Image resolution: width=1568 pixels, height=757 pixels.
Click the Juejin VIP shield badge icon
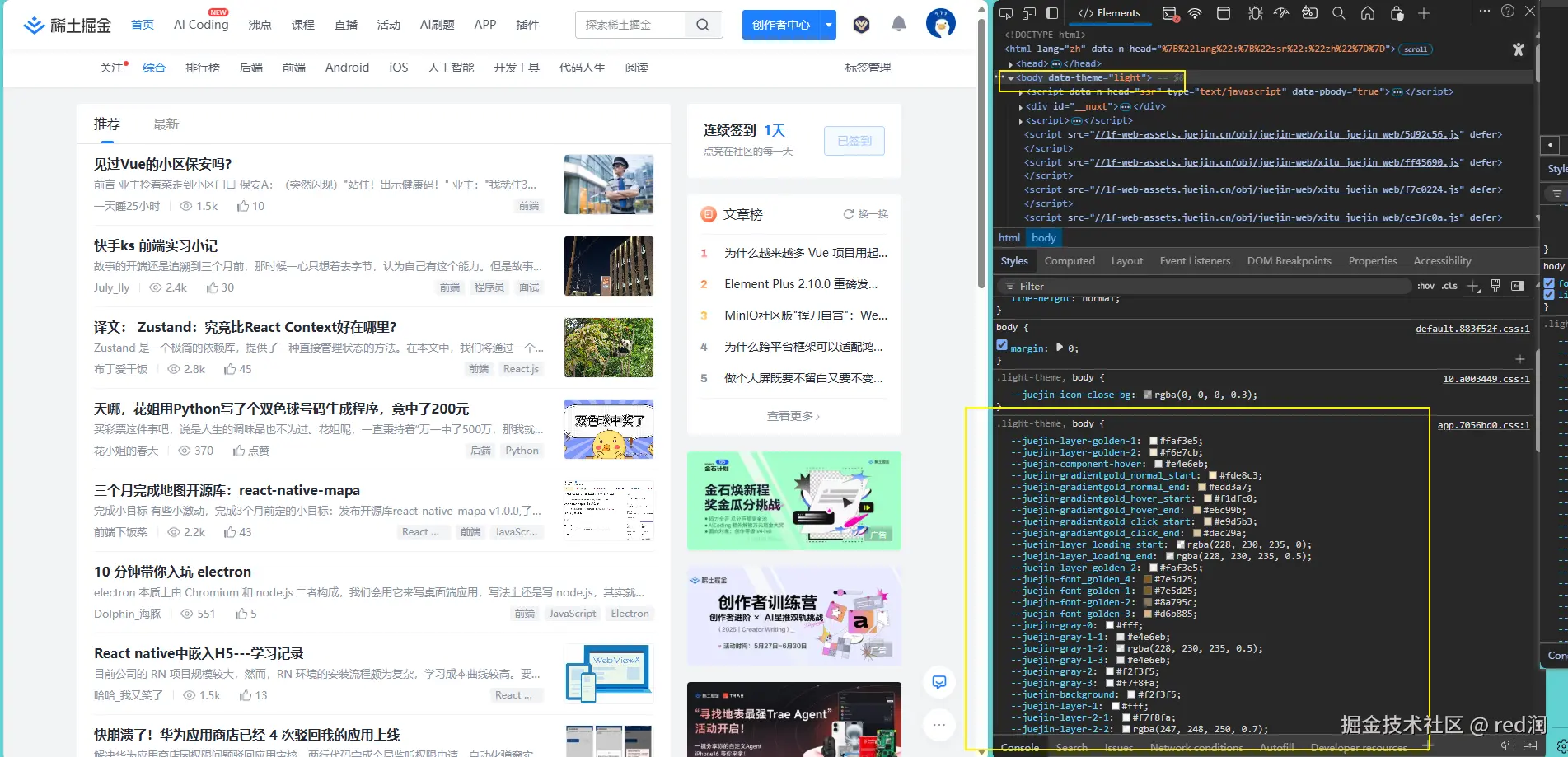[862, 25]
